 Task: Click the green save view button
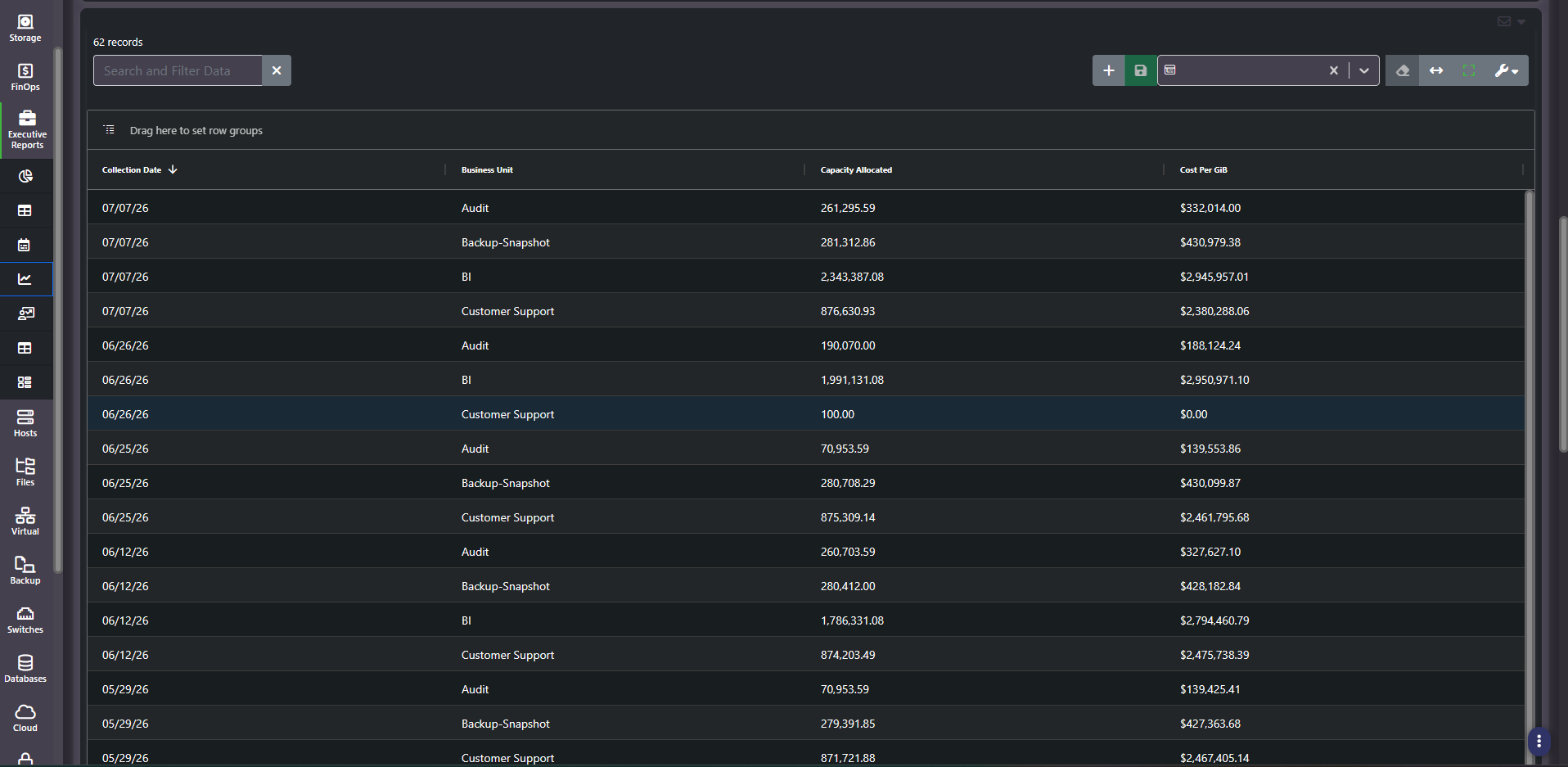1141,70
